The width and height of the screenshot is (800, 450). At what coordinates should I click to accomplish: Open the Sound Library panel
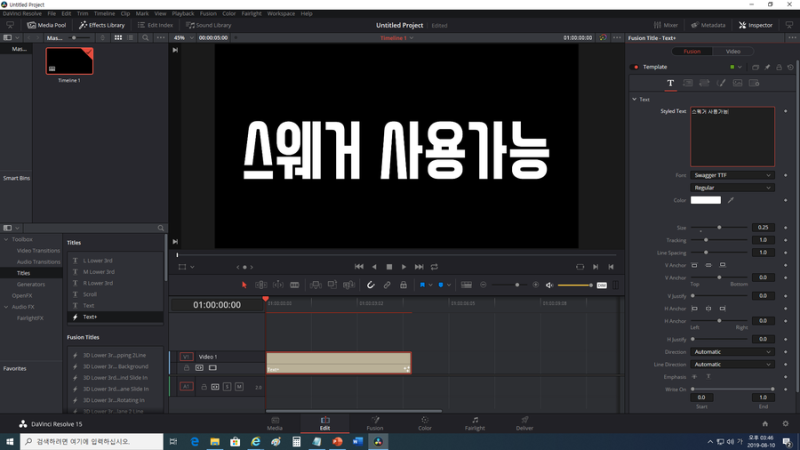(x=209, y=25)
